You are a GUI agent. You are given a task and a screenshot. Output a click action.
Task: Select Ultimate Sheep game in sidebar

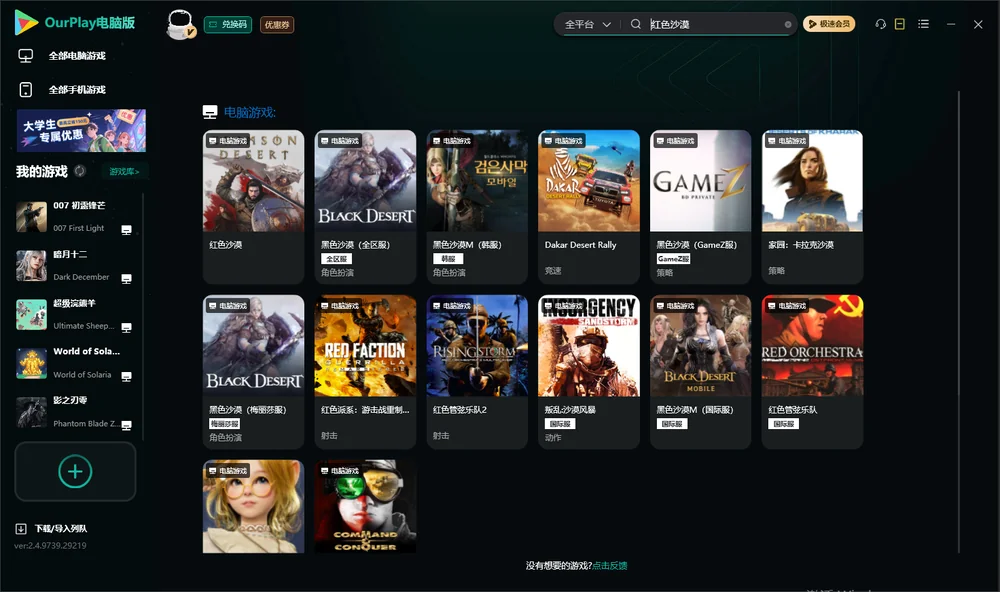coord(74,314)
